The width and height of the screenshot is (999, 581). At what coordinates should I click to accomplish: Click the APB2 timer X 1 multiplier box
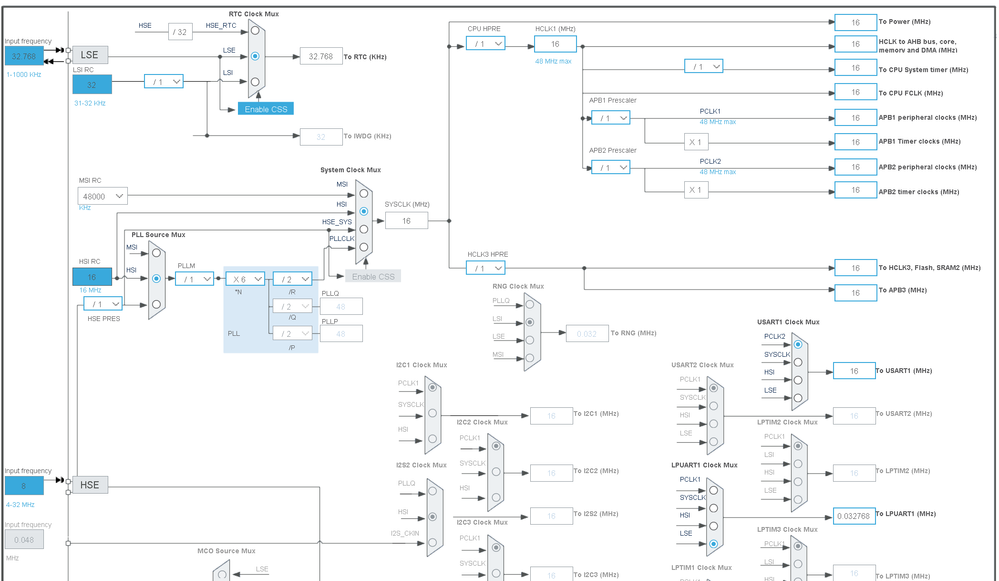pos(696,190)
